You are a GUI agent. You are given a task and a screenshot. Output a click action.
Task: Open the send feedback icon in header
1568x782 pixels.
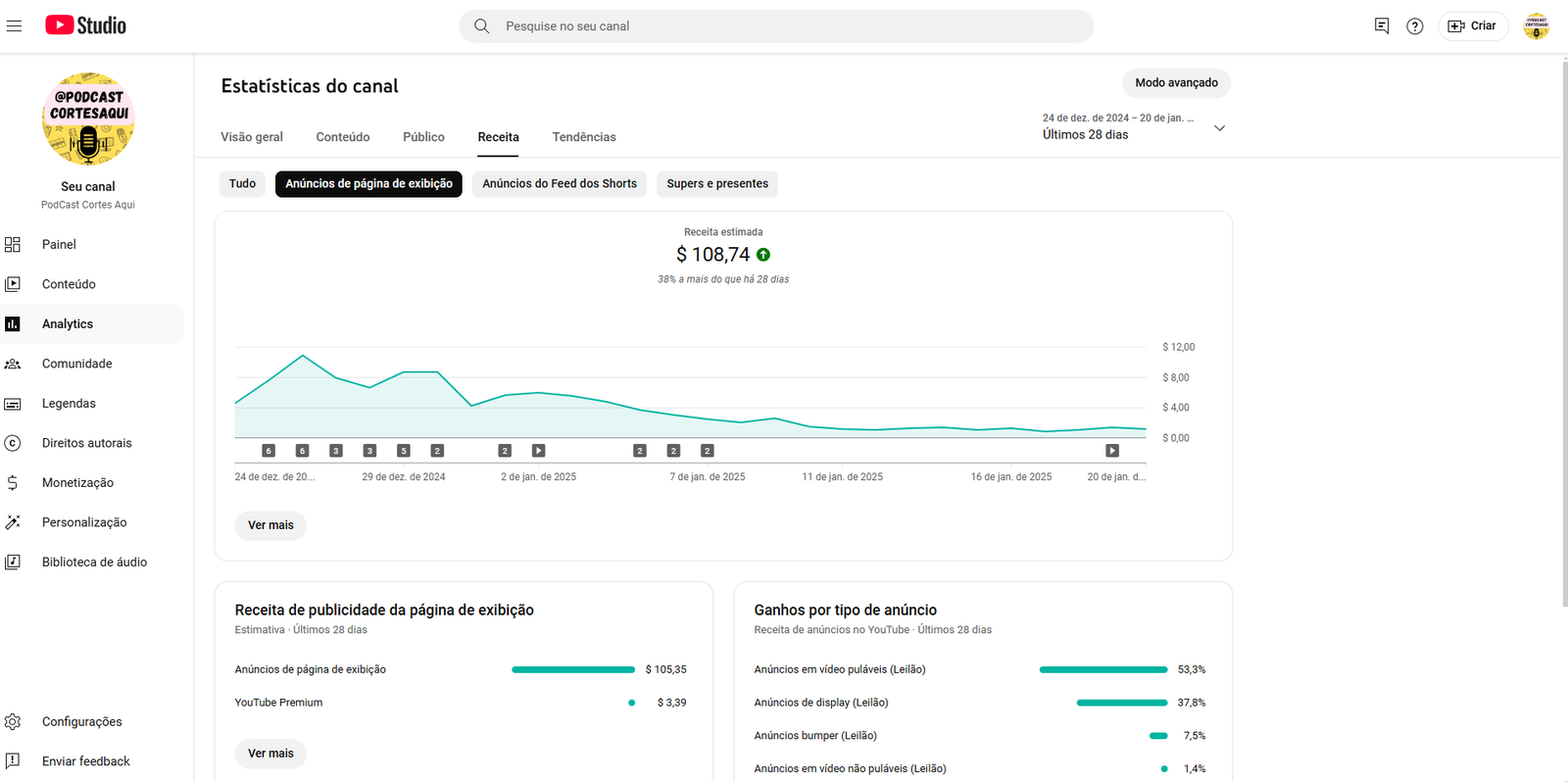coord(1382,26)
